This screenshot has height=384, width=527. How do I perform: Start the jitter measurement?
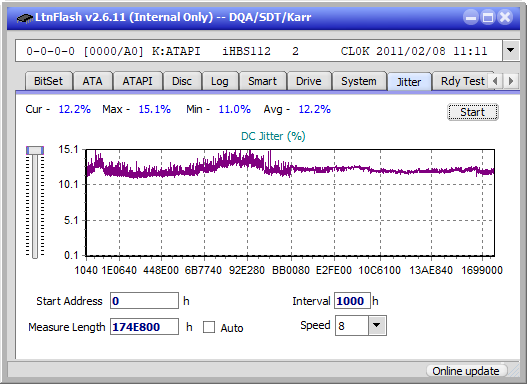click(473, 112)
